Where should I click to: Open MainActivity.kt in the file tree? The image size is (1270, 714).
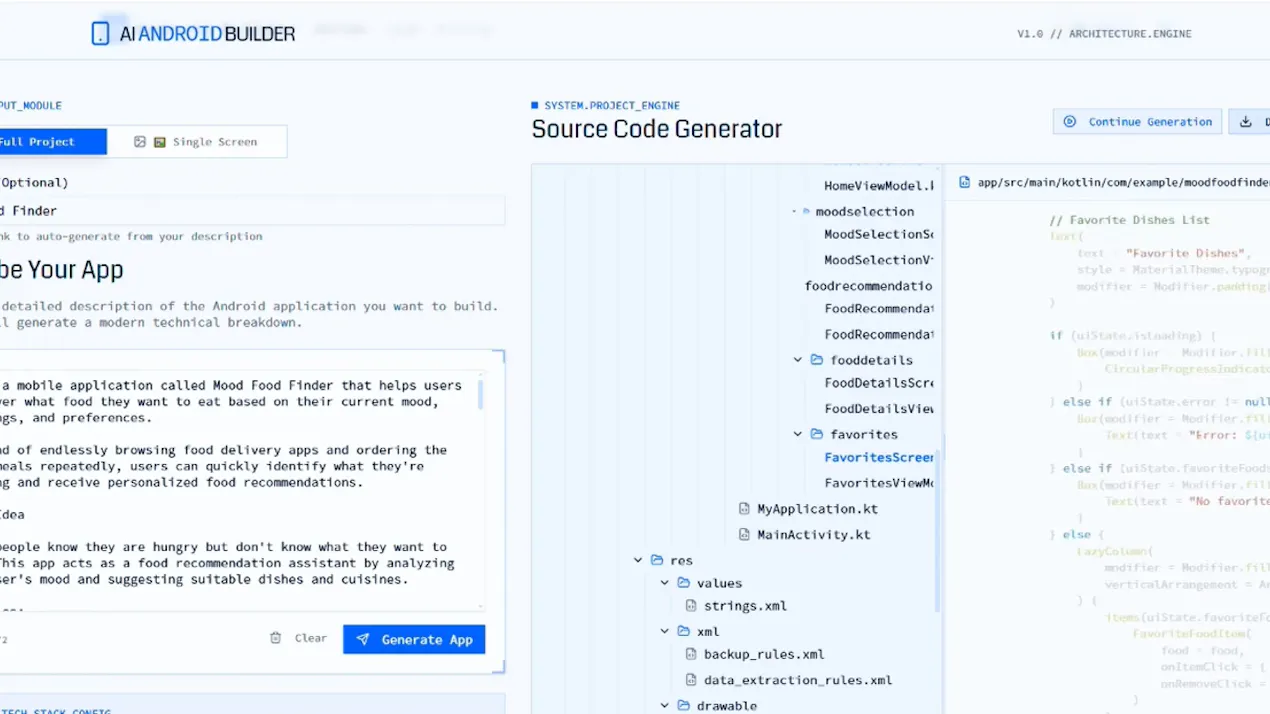813,535
